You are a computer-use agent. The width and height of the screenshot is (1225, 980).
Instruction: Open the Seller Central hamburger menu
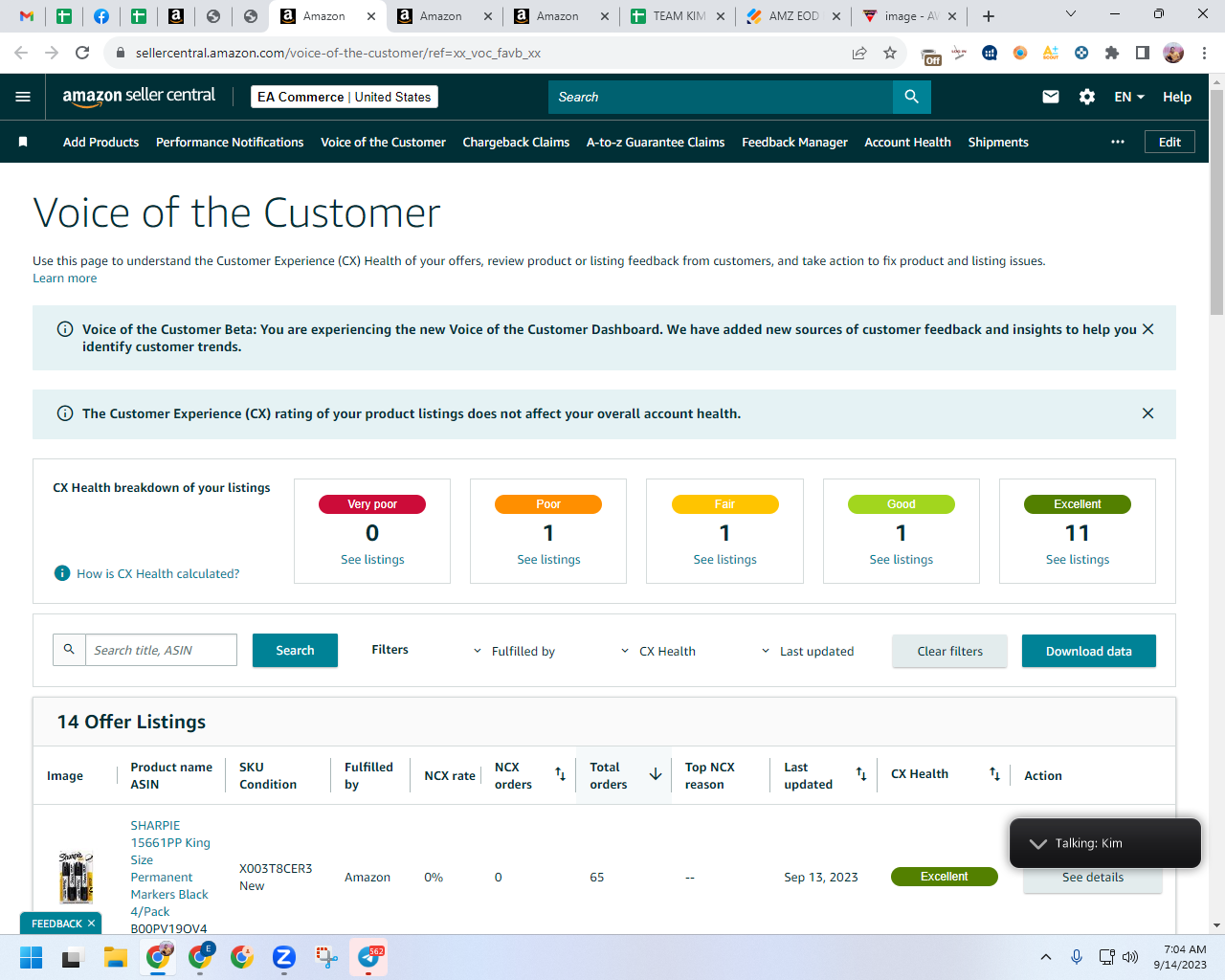coord(23,97)
